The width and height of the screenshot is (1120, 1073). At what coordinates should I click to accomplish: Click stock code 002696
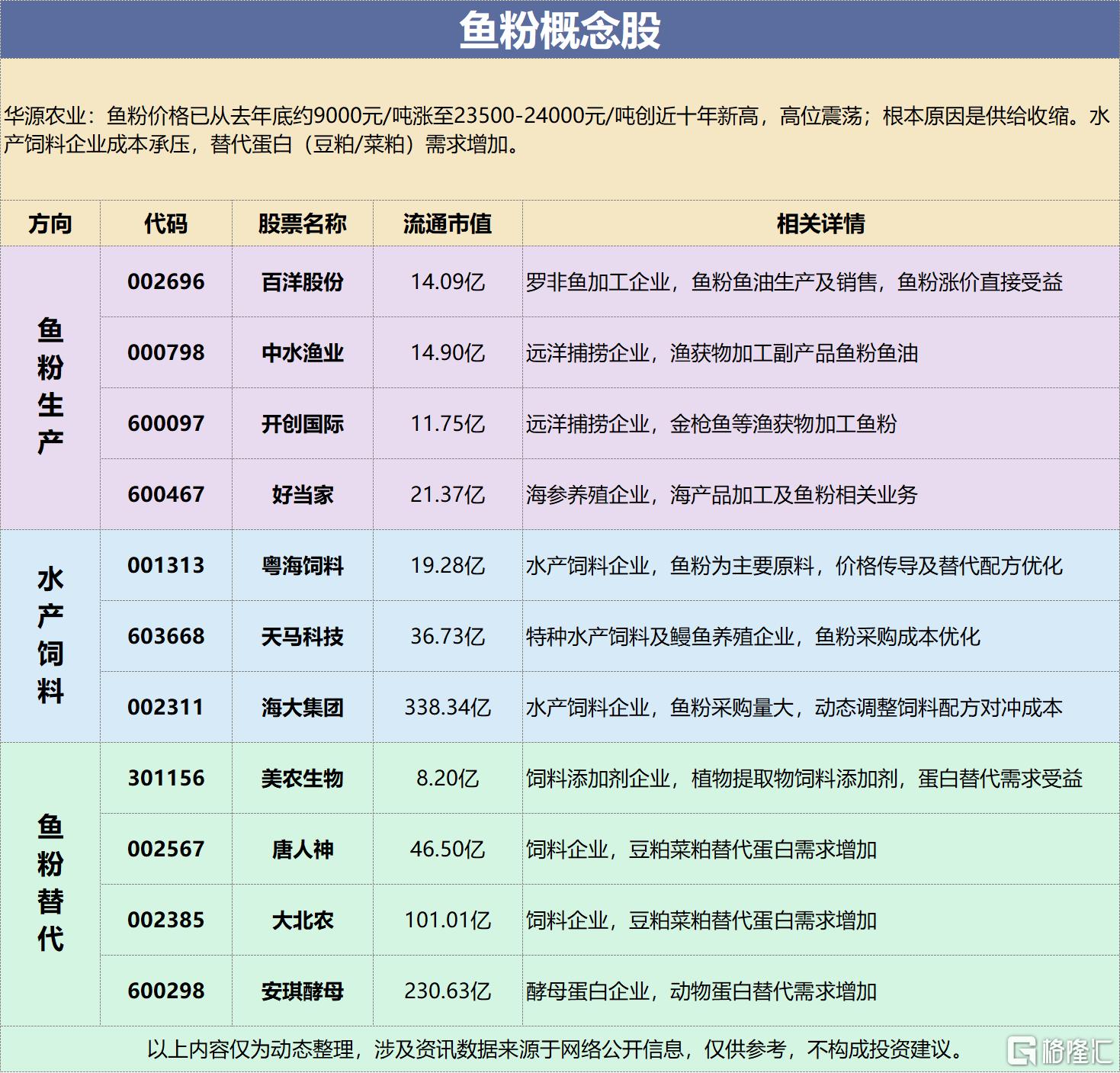[x=166, y=282]
